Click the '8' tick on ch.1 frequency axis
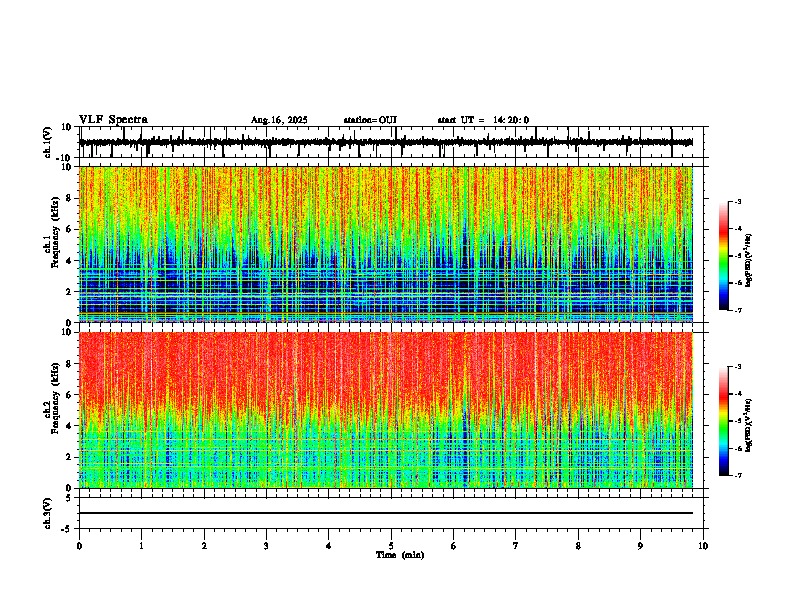Image resolution: width=792 pixels, height=612 pixels. click(x=69, y=198)
